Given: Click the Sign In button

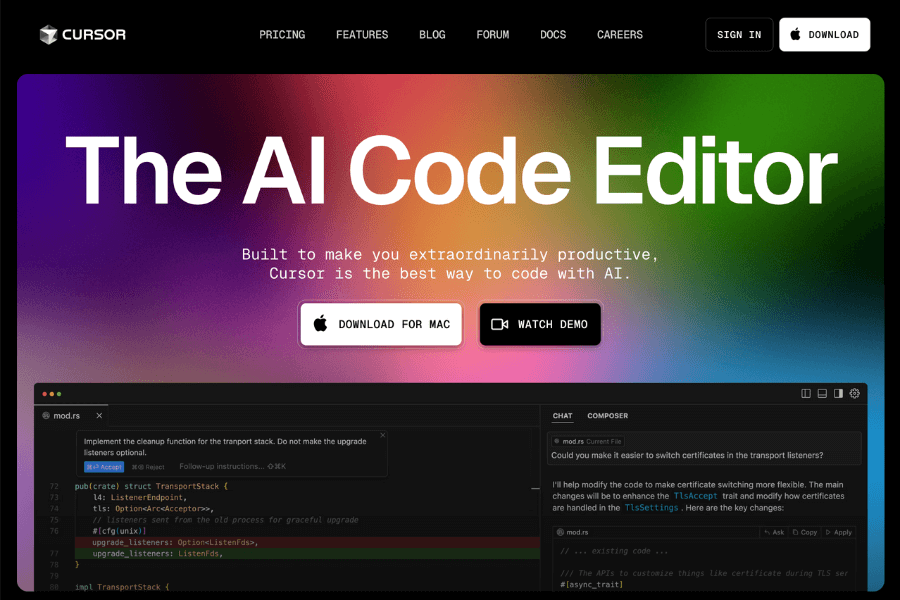Looking at the screenshot, I should (x=739, y=34).
